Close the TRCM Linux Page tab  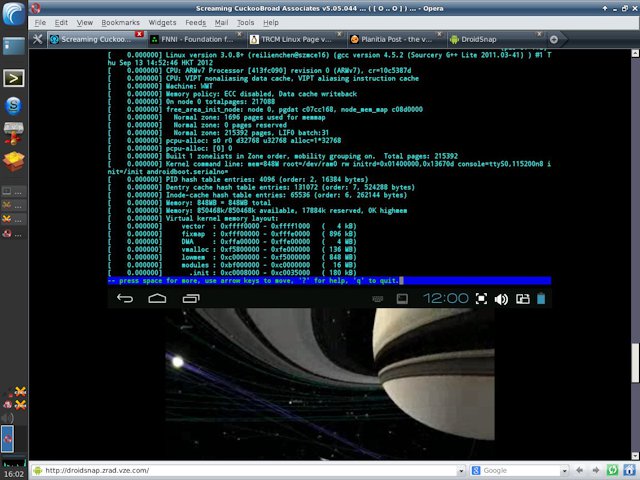[339, 34]
